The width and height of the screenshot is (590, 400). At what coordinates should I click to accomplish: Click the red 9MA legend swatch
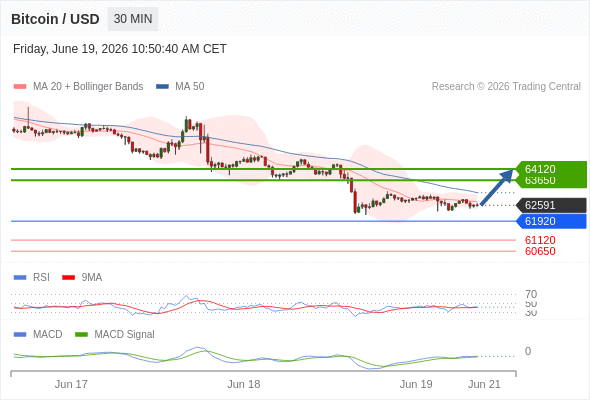68,278
